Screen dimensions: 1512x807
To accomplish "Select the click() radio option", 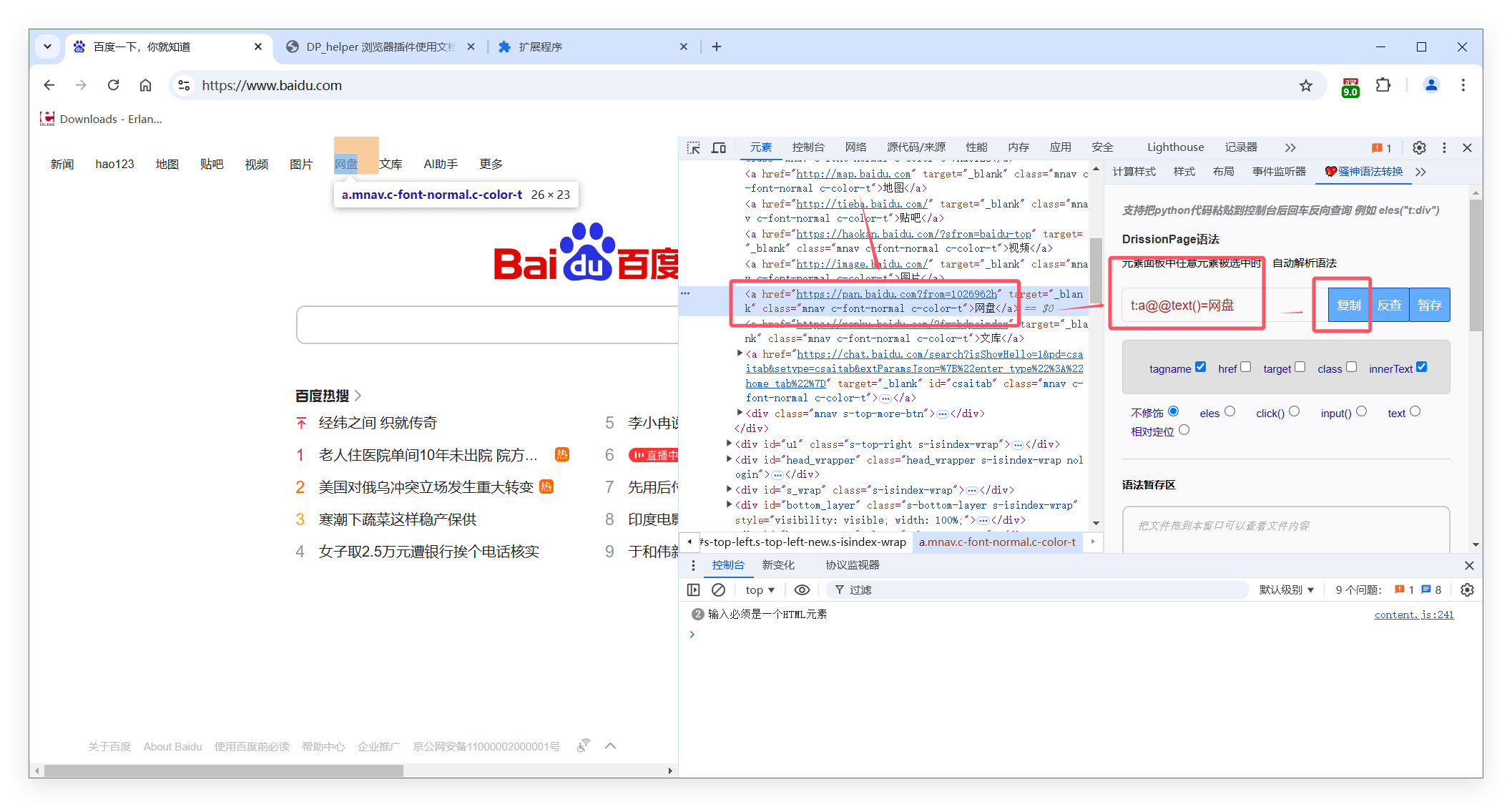I will coord(1294,411).
